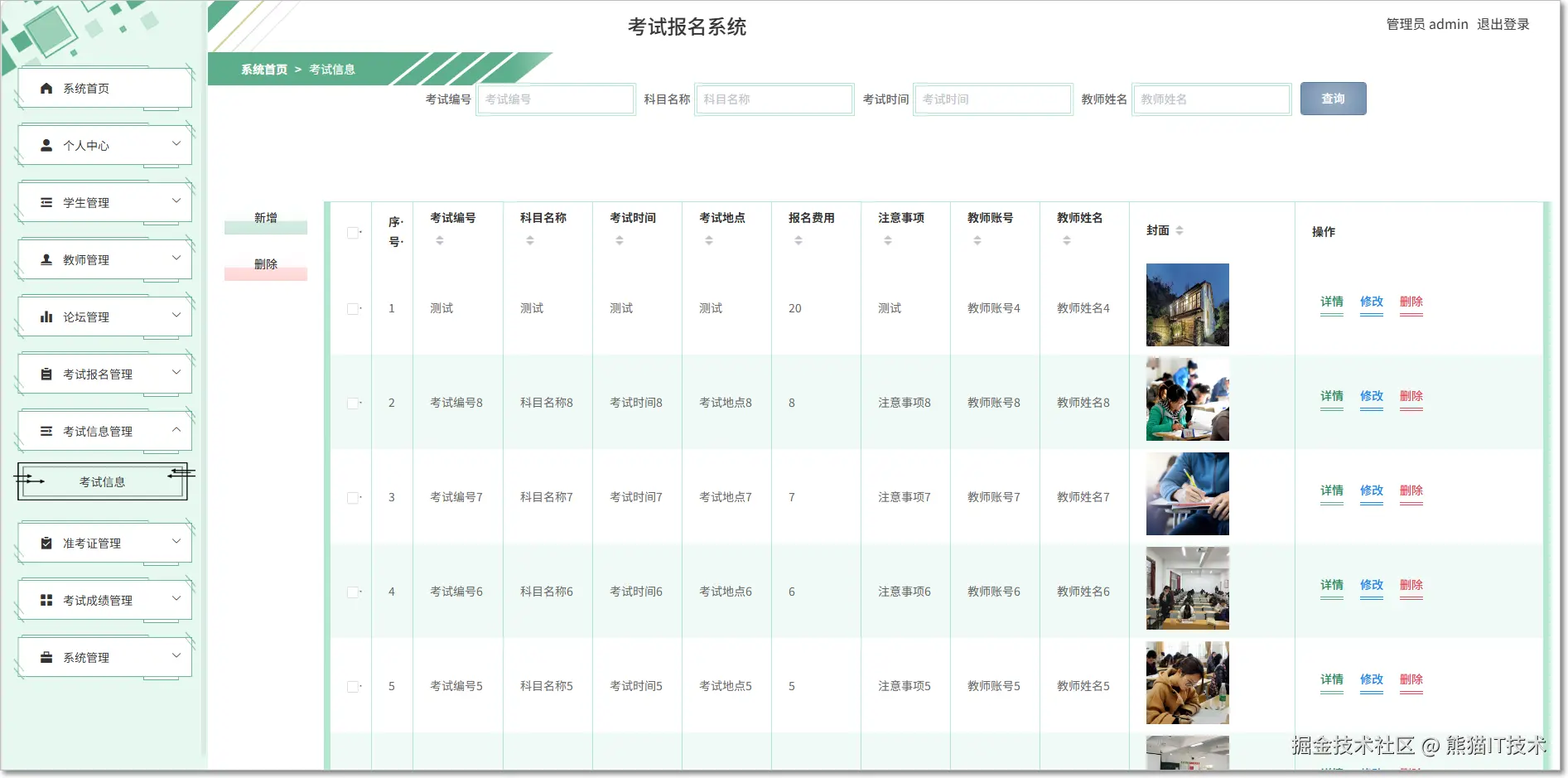Open the 考试报名管理 sidebar menu
Viewport: 1568px width, 778px height.
(105, 374)
